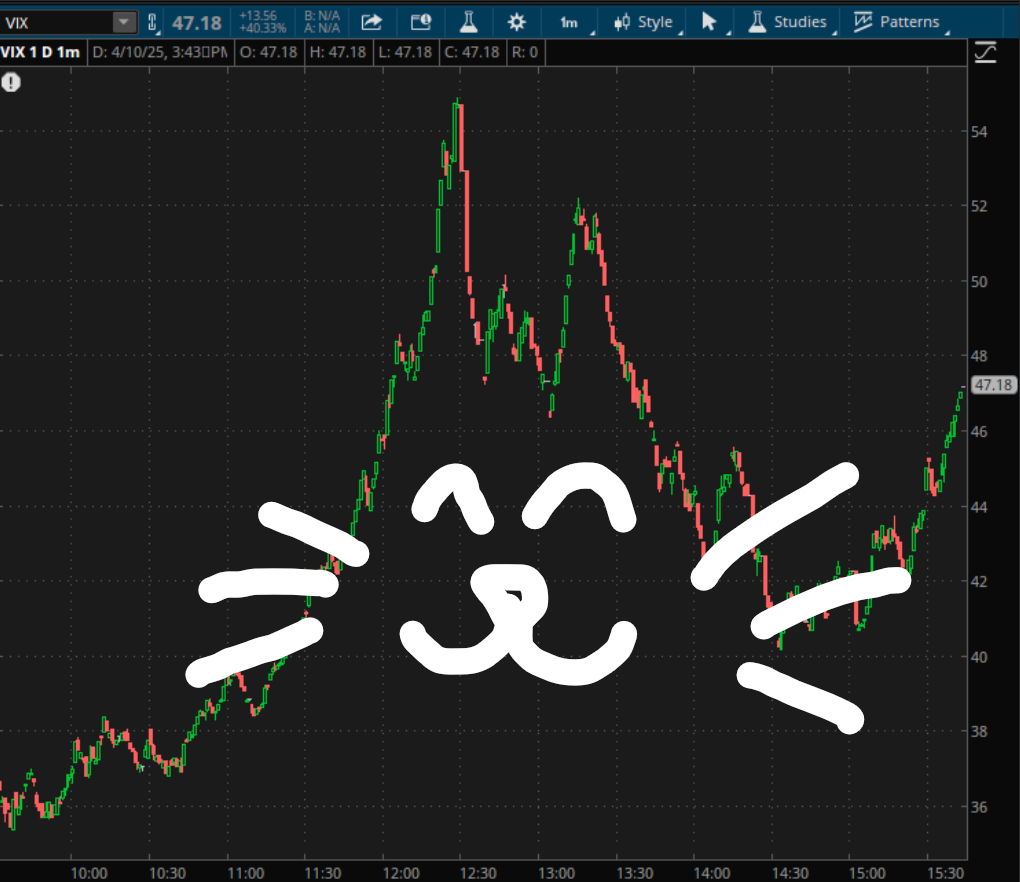Click the 46 price axis label
The height and width of the screenshot is (882, 1020).
978,431
